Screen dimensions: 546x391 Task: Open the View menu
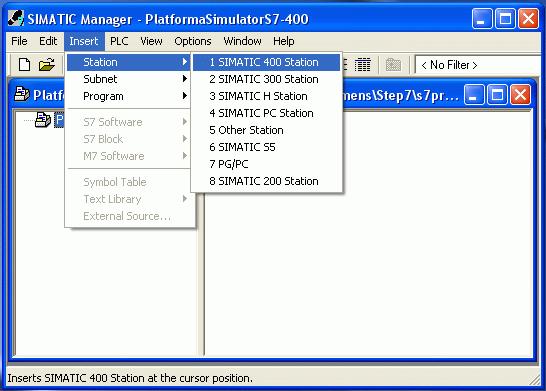151,41
